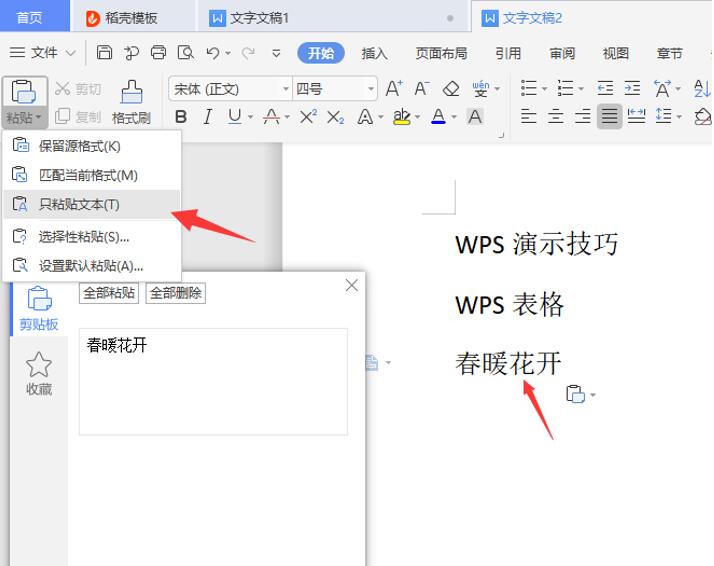This screenshot has height=566, width=714.
Task: Click the text effects outlined A button
Action: pos(365,117)
